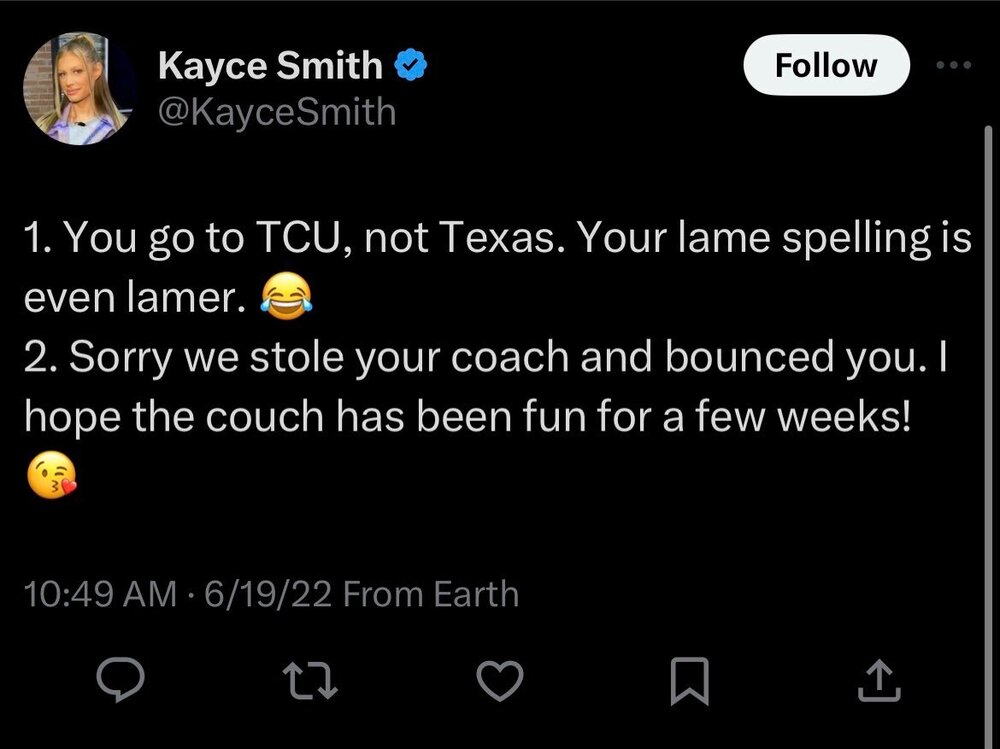
Task: Open Kayce Smith's profile picture
Action: [79, 89]
